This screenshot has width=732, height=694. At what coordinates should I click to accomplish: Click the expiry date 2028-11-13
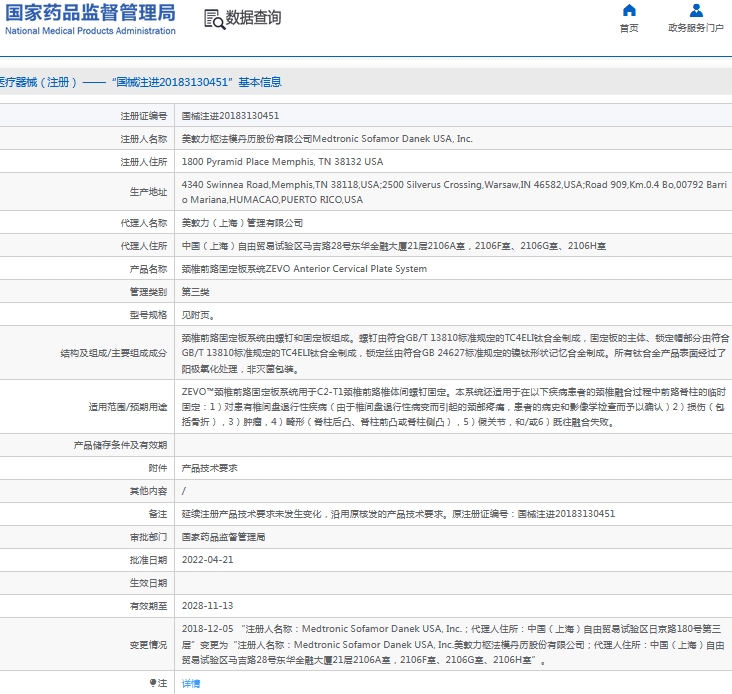[x=207, y=606]
